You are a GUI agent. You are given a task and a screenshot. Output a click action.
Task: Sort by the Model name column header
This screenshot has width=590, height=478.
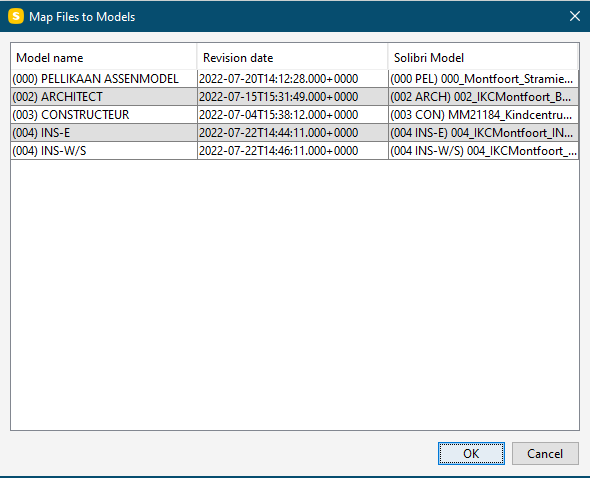pyautogui.click(x=104, y=58)
